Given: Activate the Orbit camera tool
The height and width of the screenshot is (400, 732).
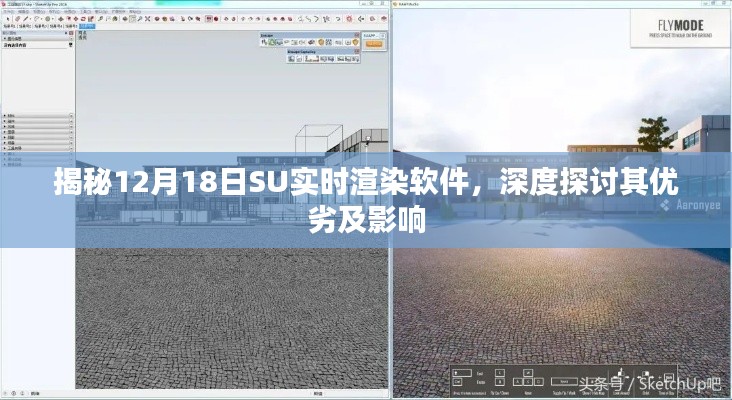Looking at the screenshot, I should pyautogui.click(x=125, y=19).
